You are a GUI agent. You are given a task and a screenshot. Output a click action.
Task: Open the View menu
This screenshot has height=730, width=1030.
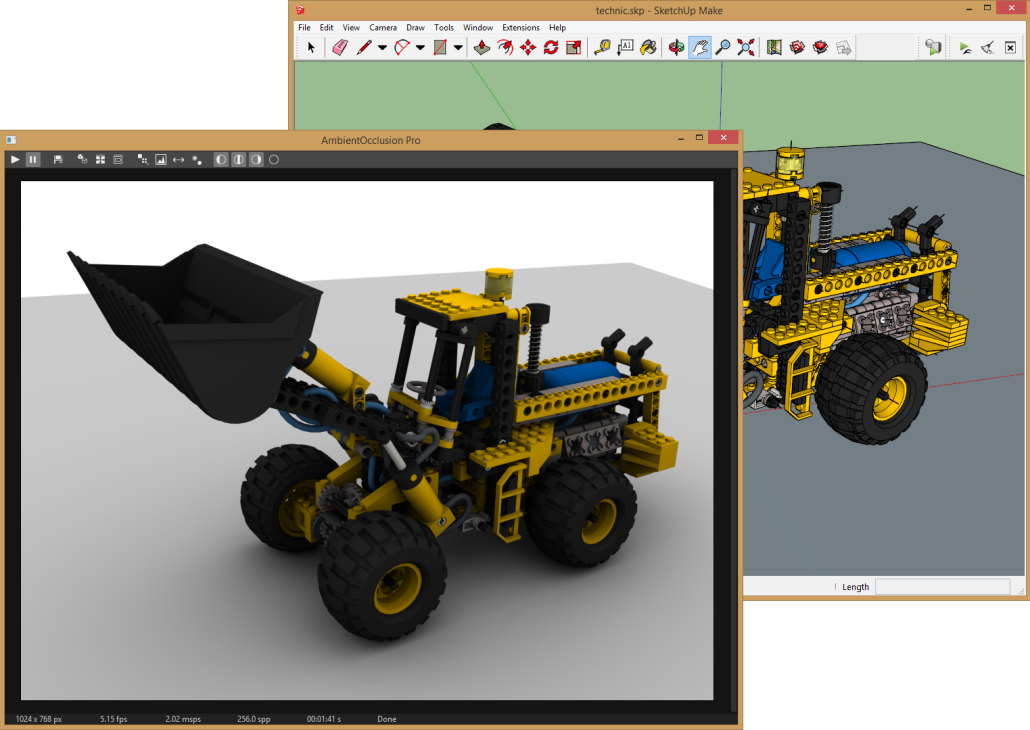point(351,28)
